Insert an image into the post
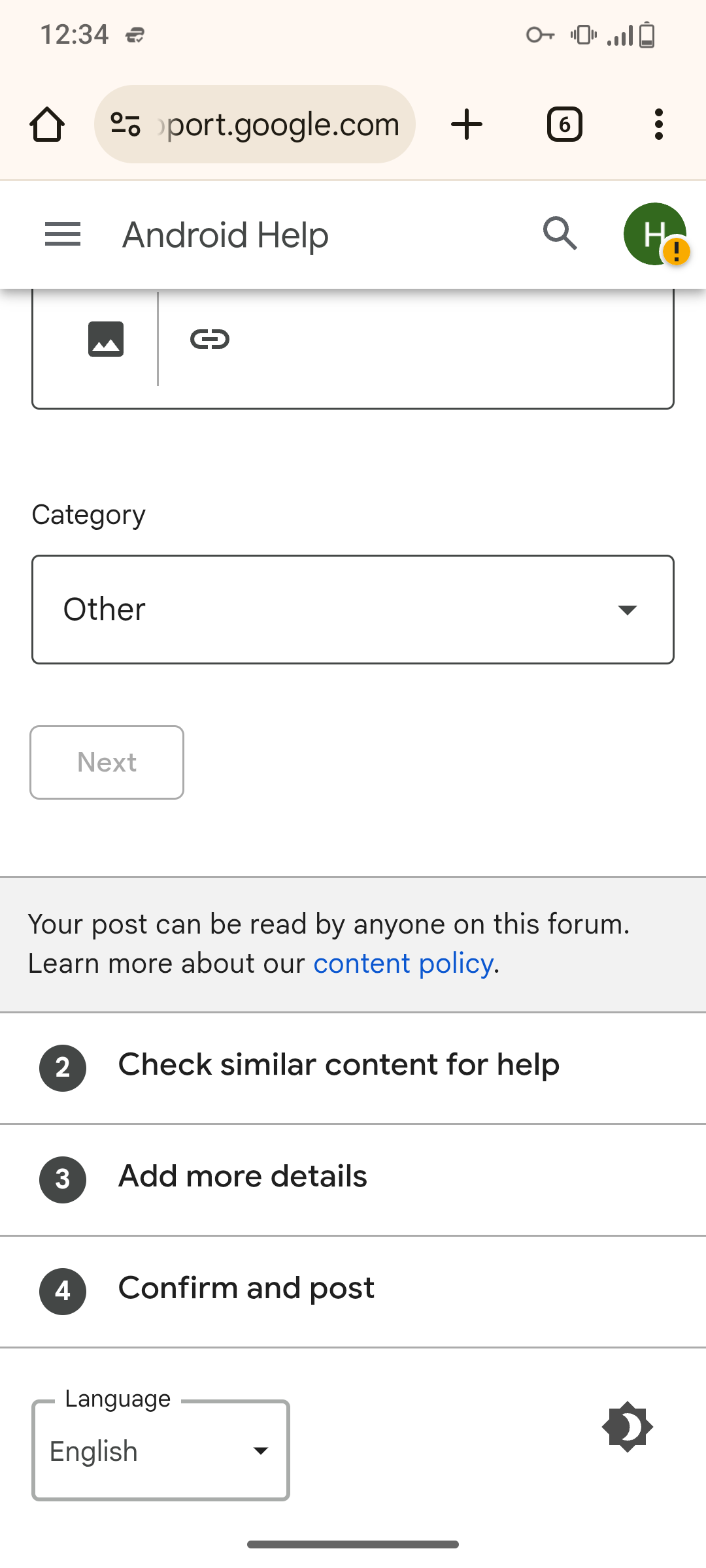This screenshot has width=706, height=1568. tap(106, 339)
